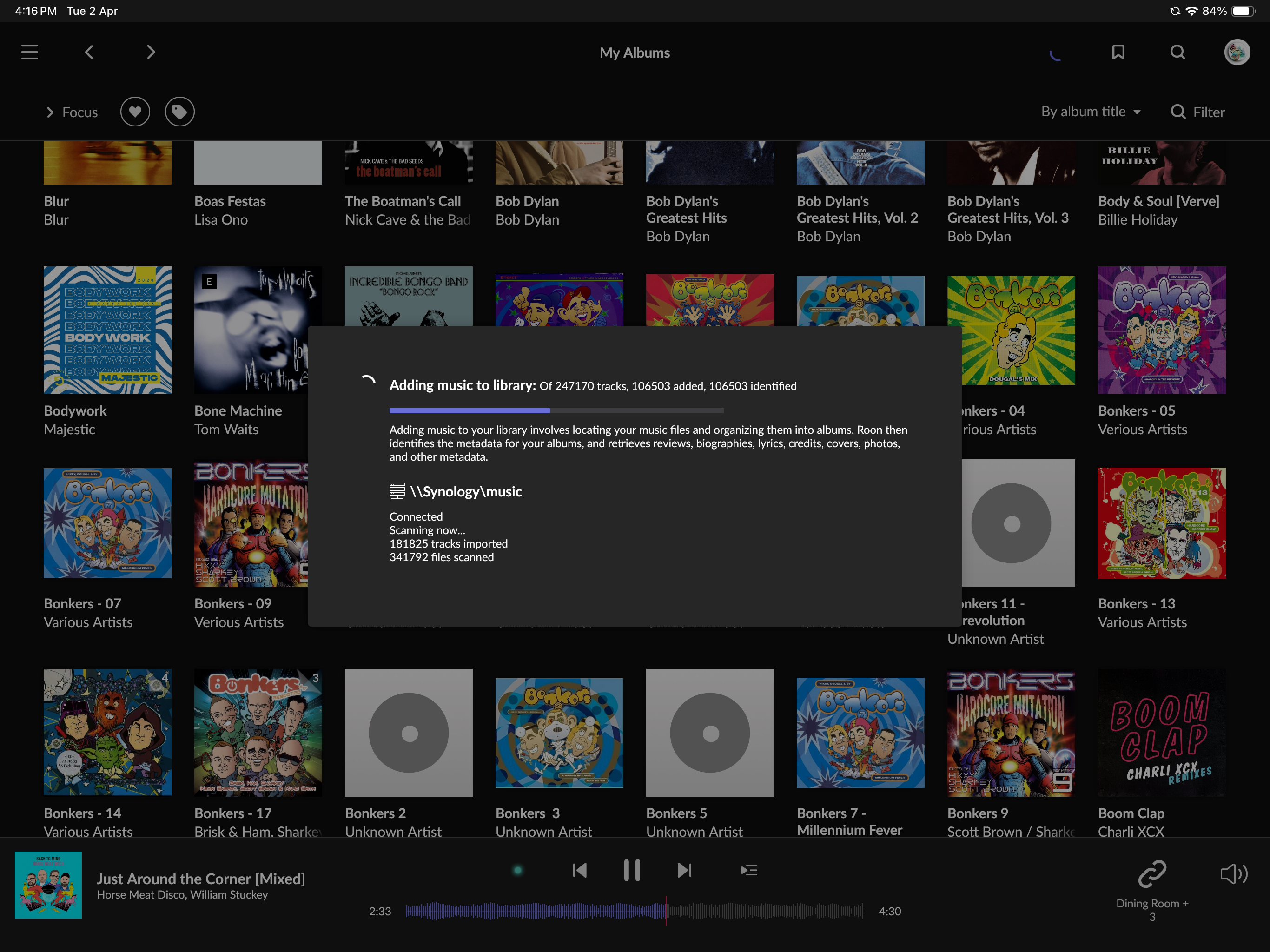Click the Wi-Fi icon in status bar

1192,11
